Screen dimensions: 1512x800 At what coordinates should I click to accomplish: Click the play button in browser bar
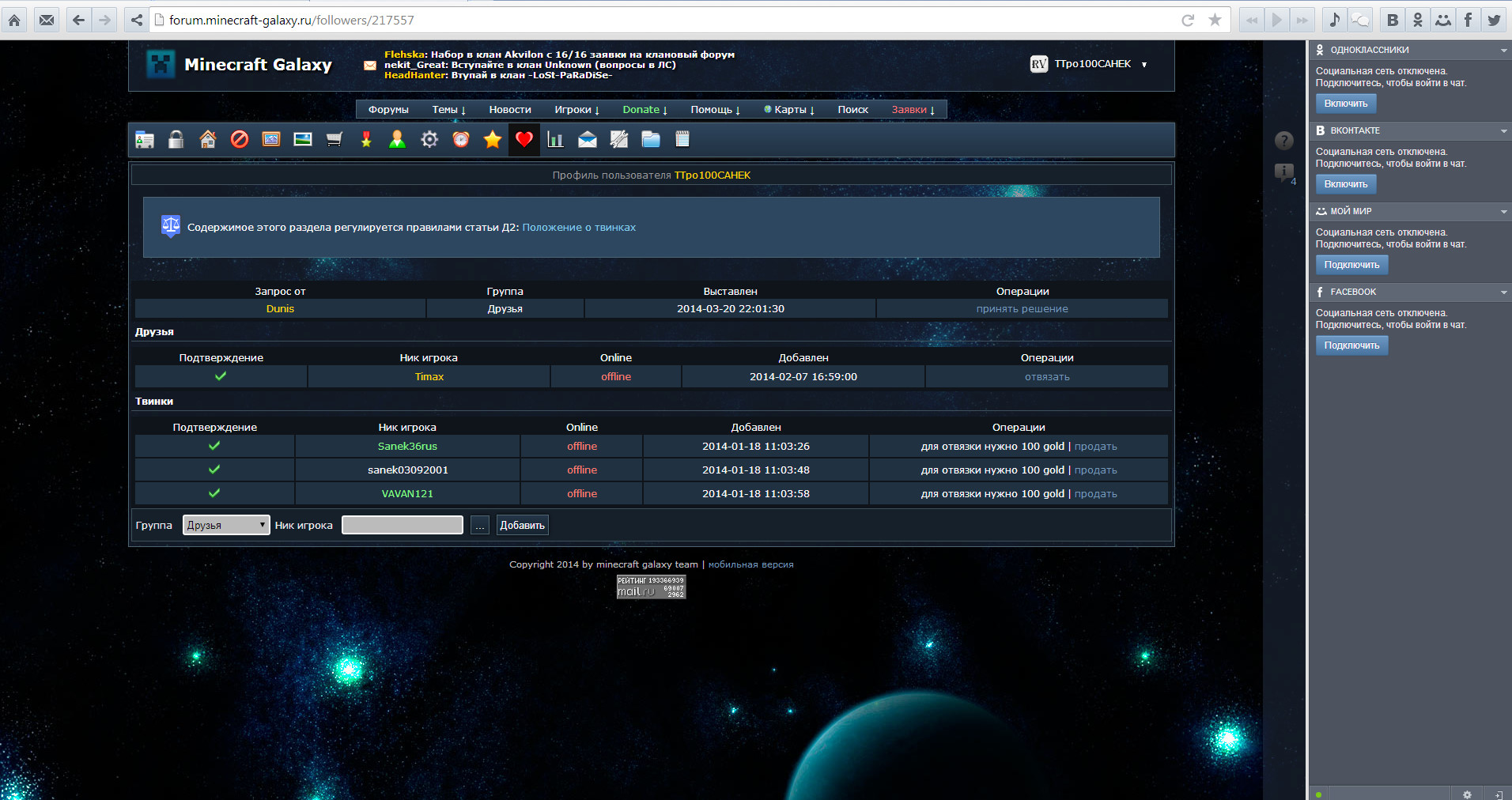point(1276,20)
